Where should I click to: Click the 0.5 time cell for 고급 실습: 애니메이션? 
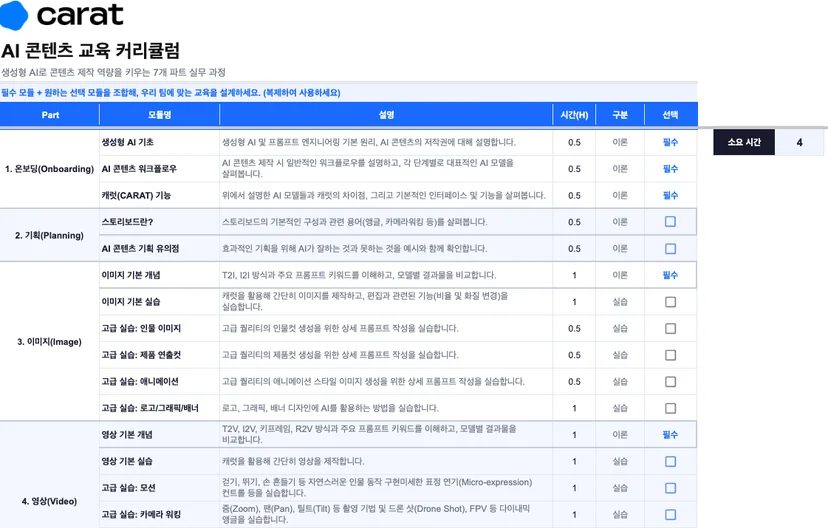[x=574, y=382]
